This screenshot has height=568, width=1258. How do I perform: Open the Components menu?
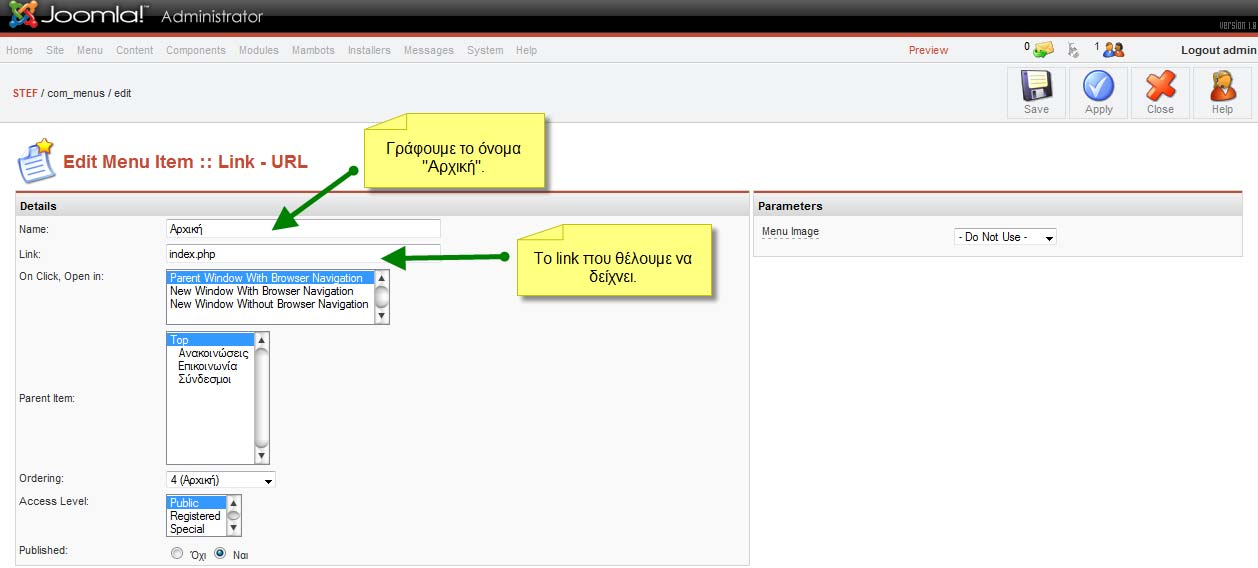(x=196, y=50)
